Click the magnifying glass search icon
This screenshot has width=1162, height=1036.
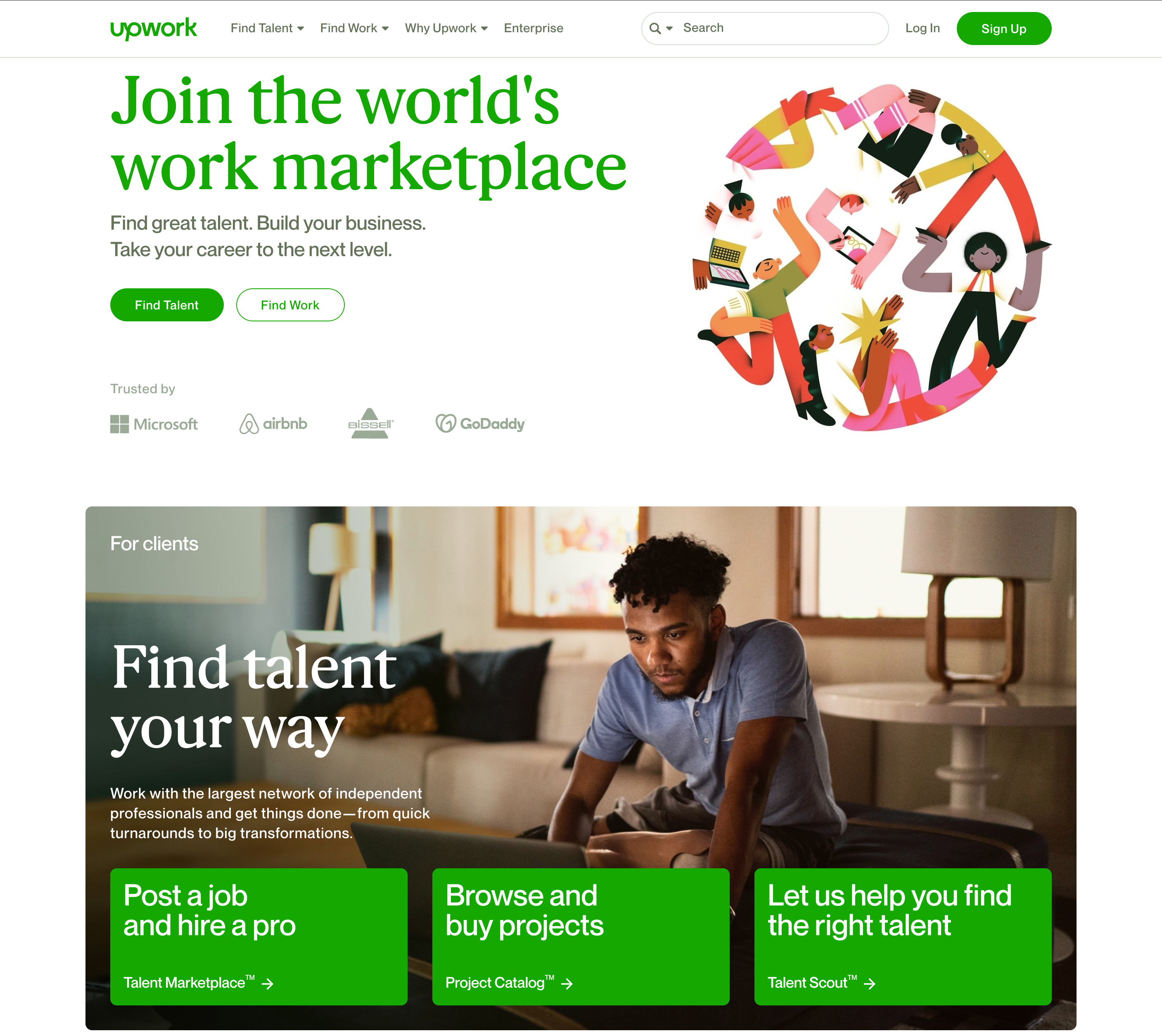tap(655, 29)
